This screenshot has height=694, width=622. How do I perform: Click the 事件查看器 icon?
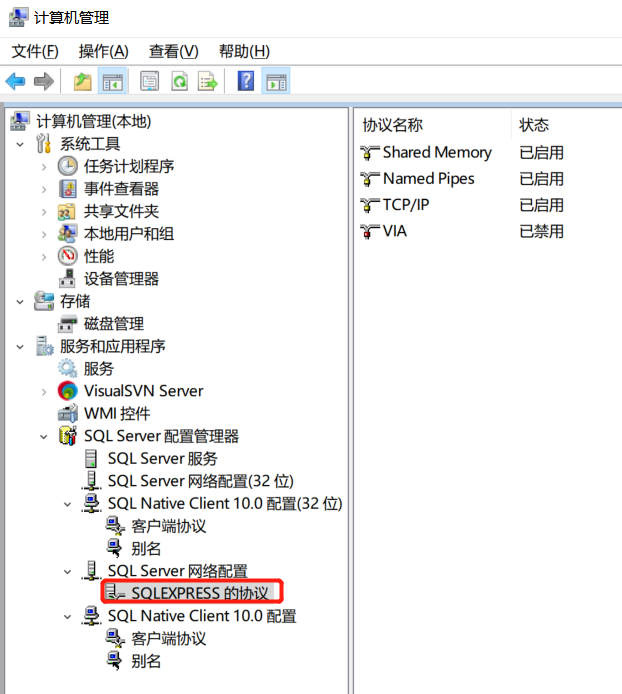pos(68,189)
